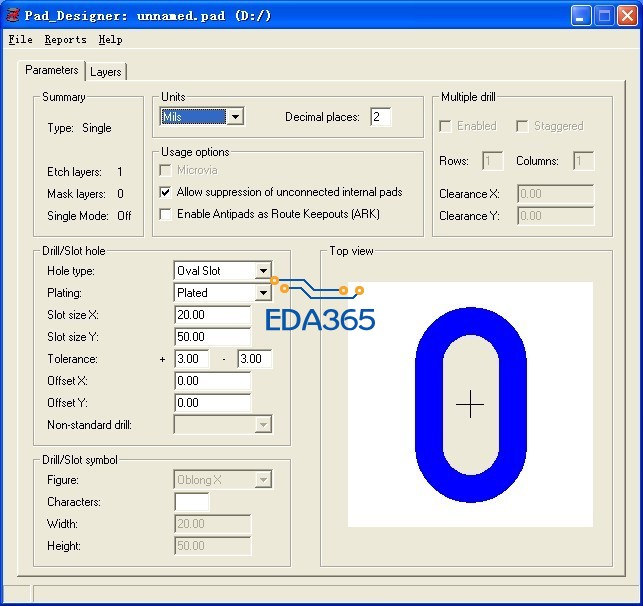Click the 'Mask layers:' summary label

point(76,194)
